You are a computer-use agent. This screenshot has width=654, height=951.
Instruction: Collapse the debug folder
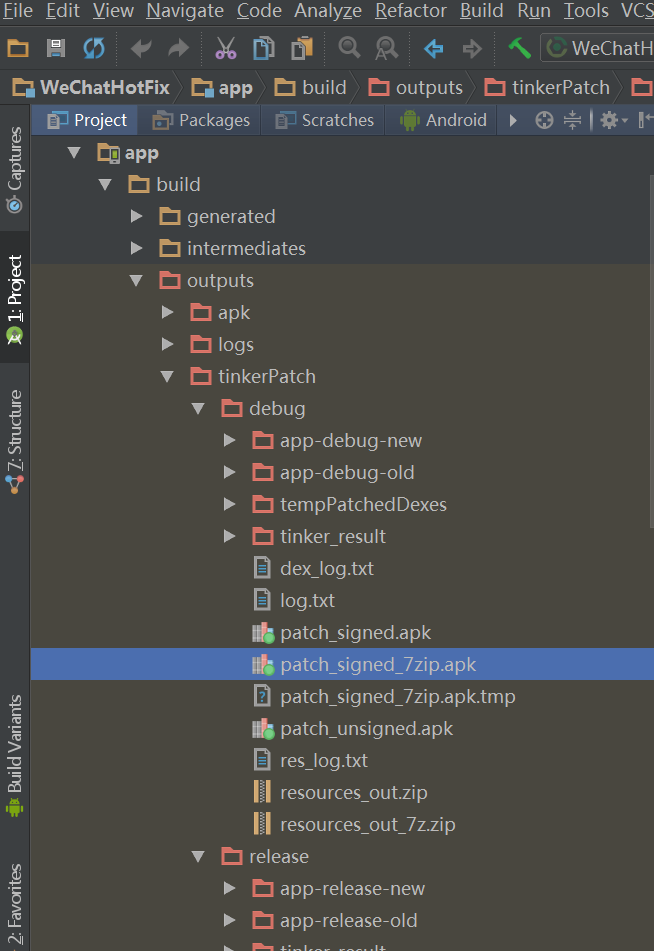(198, 408)
